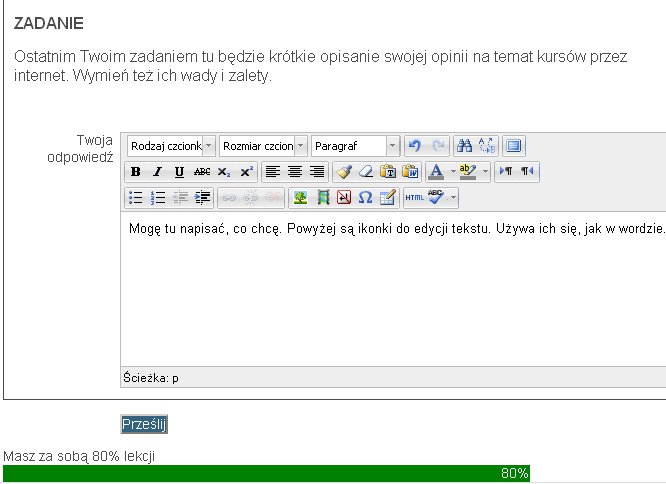Open Rodzaj czcionki font family dropdown
This screenshot has height=484, width=666.
click(171, 146)
